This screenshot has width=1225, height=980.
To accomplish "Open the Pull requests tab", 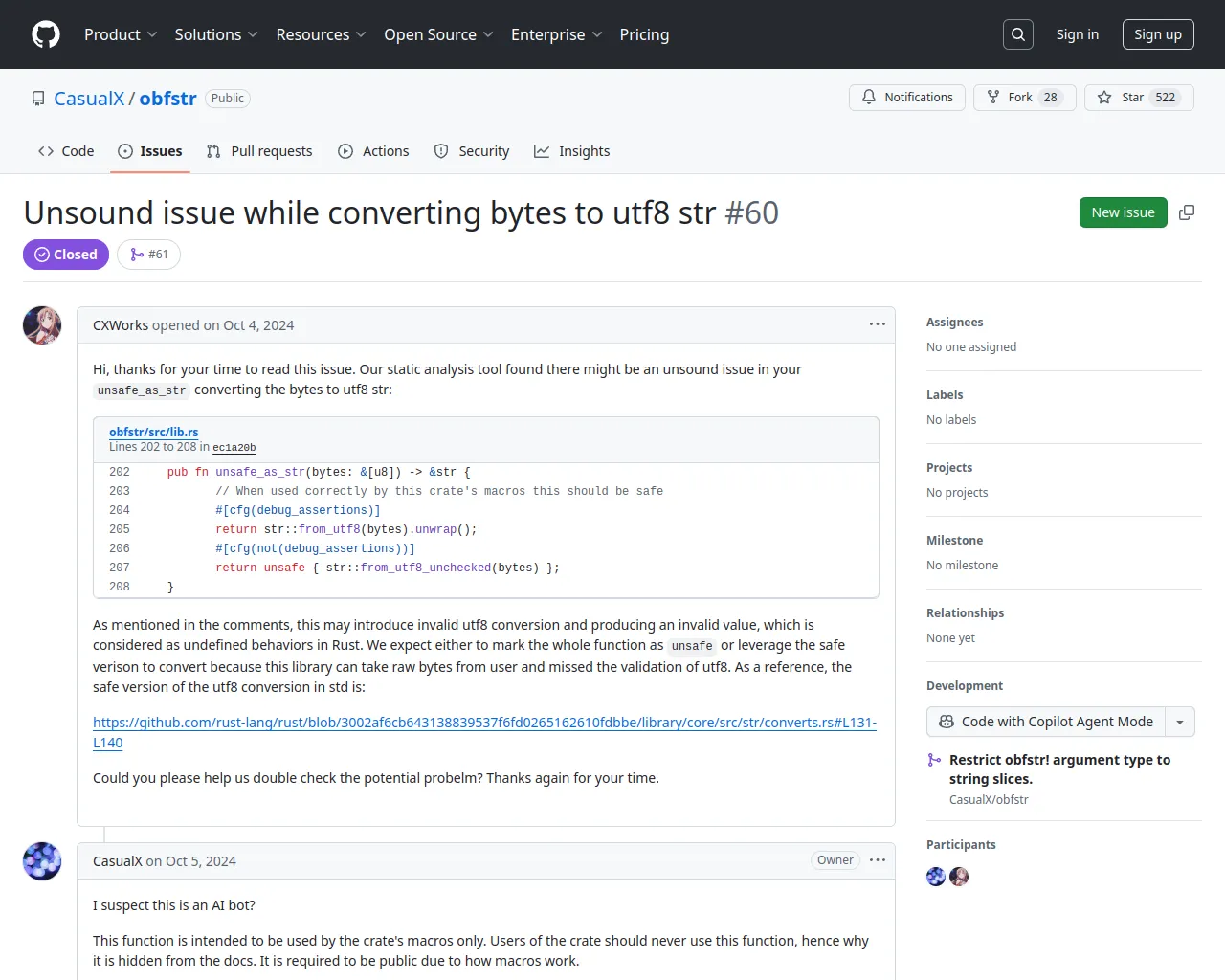I will point(259,151).
